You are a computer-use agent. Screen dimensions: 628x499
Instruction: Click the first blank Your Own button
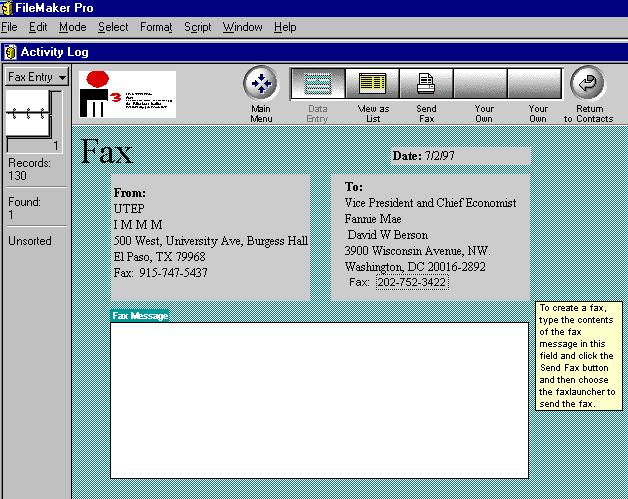tap(481, 83)
